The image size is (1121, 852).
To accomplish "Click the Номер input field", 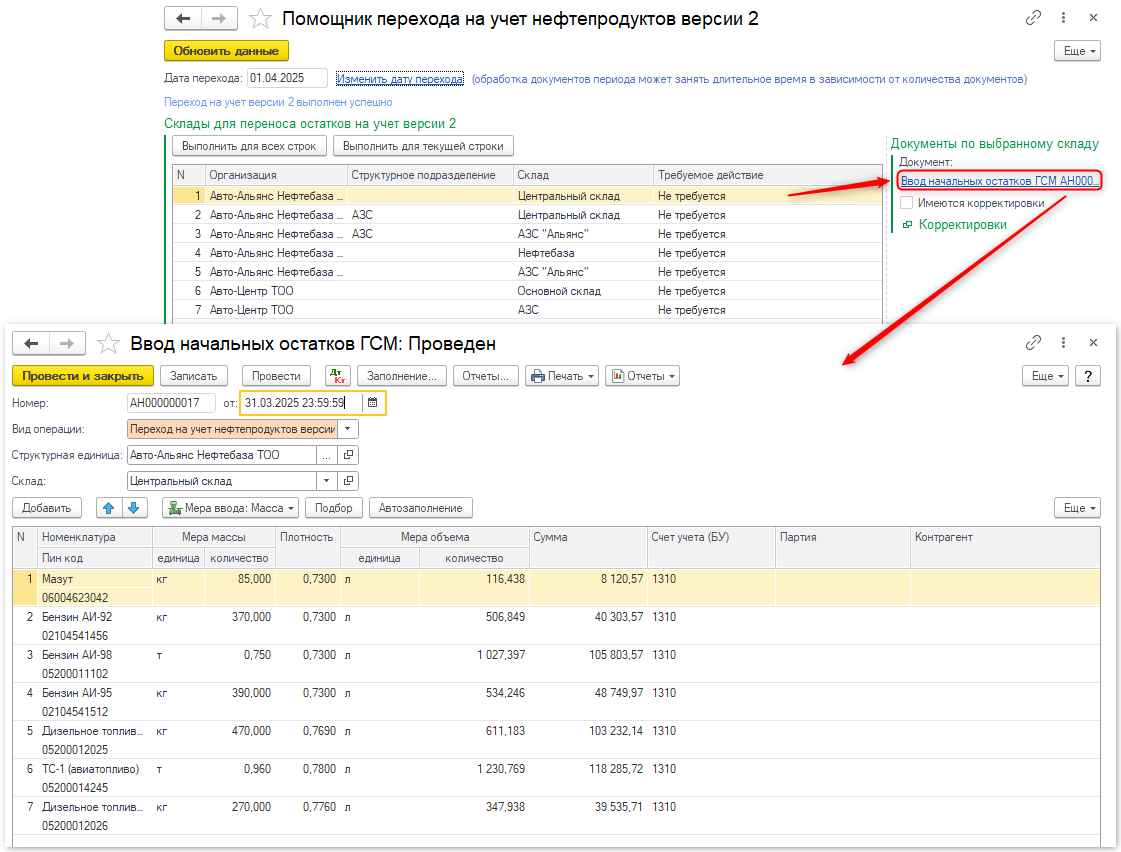I will coord(171,403).
